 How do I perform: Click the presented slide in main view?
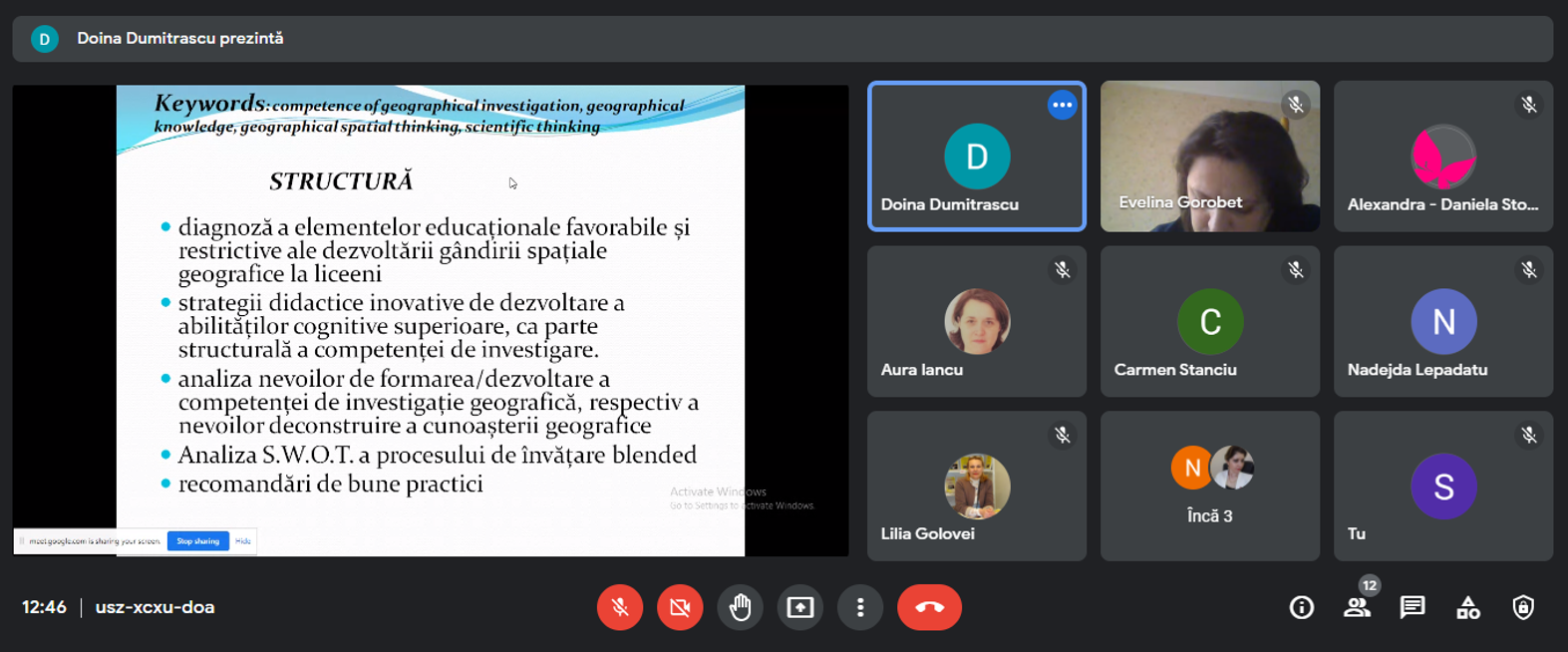coord(431,320)
